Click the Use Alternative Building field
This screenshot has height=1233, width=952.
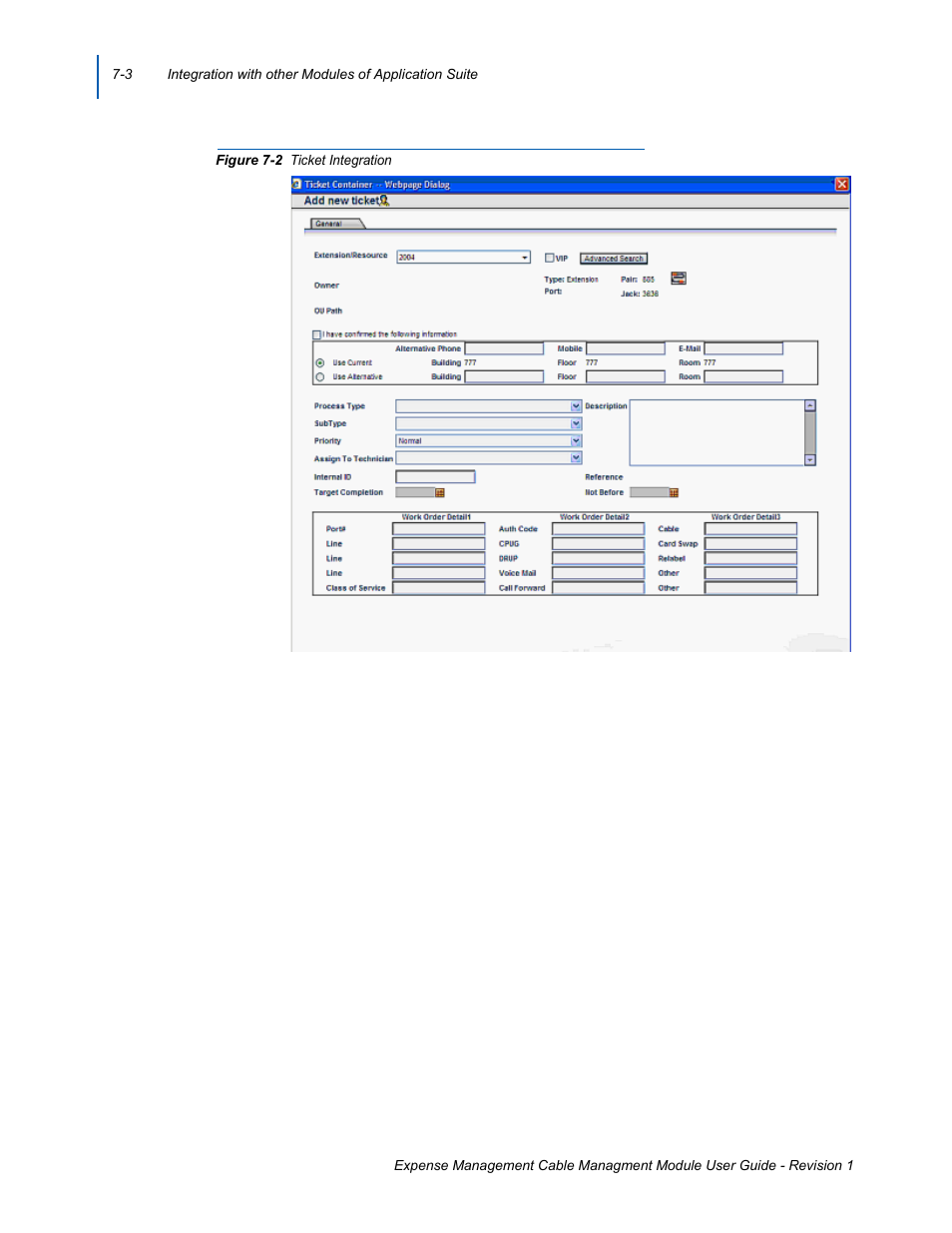pyautogui.click(x=504, y=377)
